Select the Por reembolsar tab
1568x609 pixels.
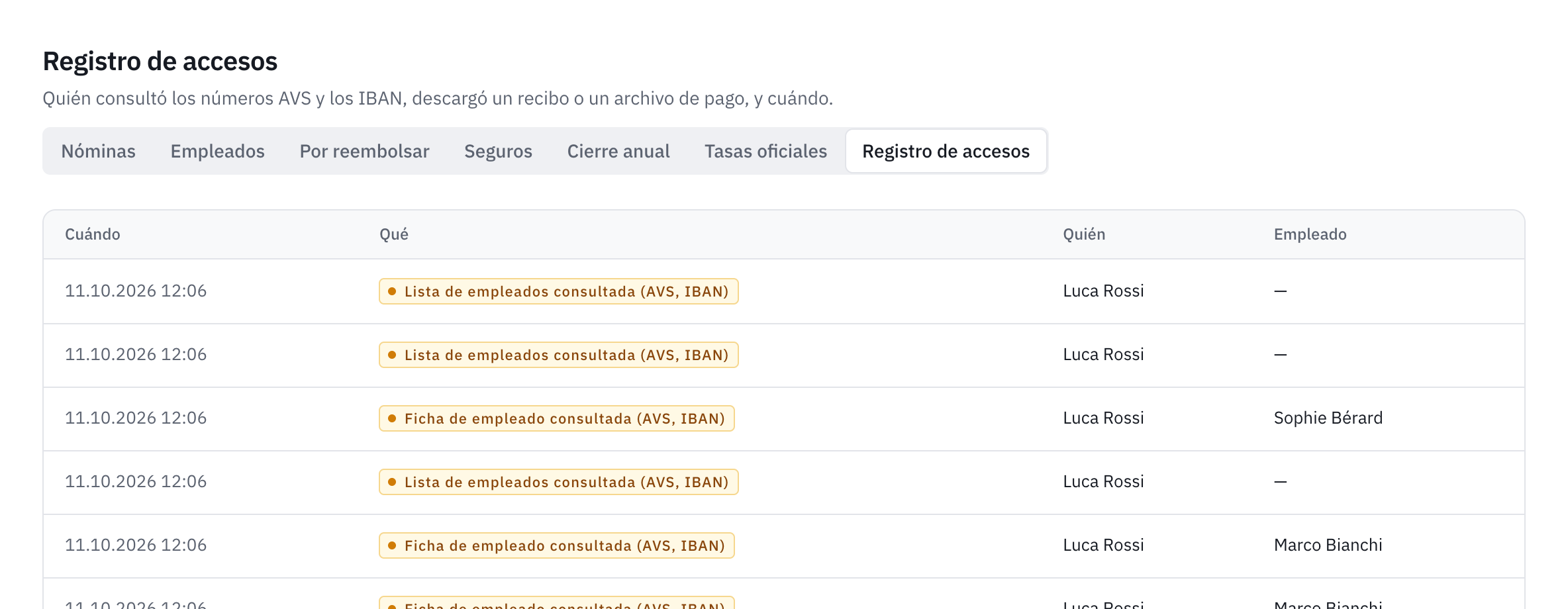coord(364,151)
